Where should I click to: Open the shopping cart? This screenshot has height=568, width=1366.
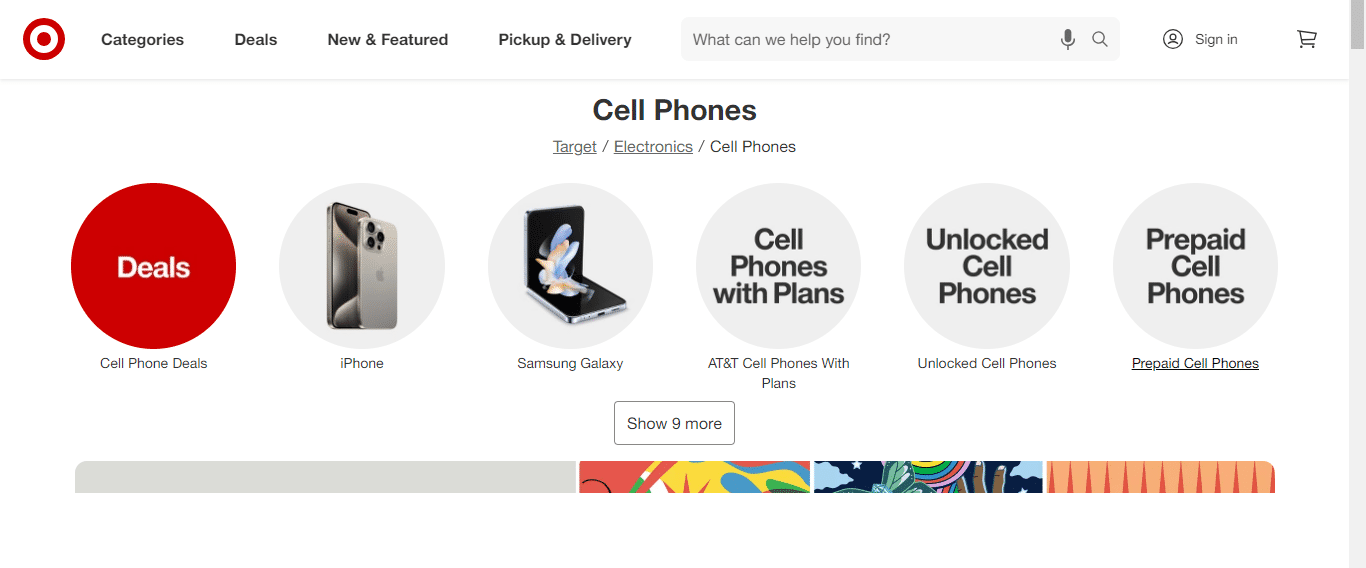[1306, 40]
